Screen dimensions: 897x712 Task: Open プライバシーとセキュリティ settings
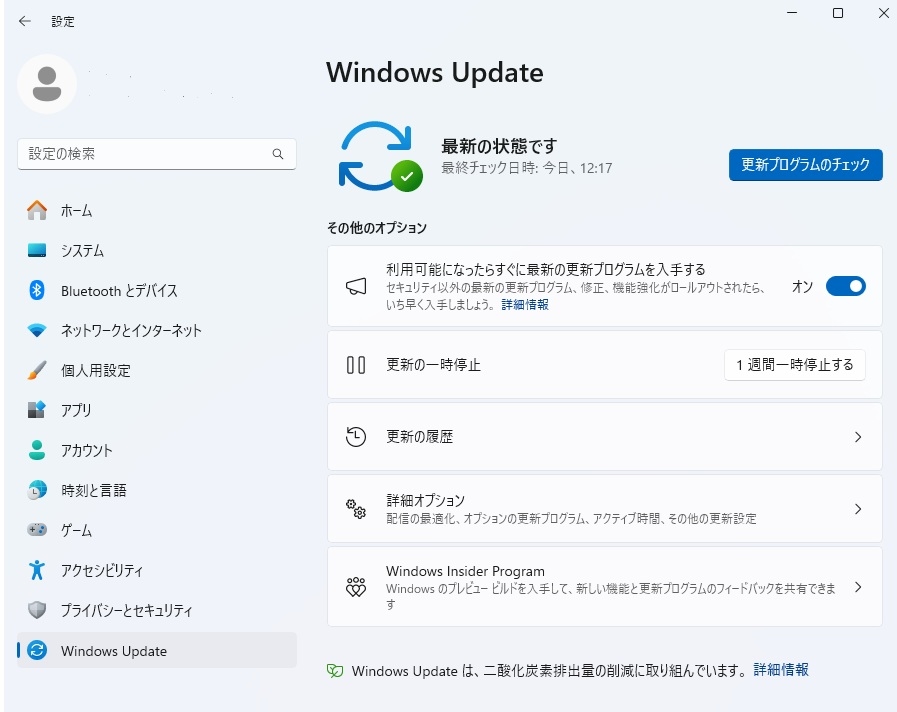coord(157,610)
